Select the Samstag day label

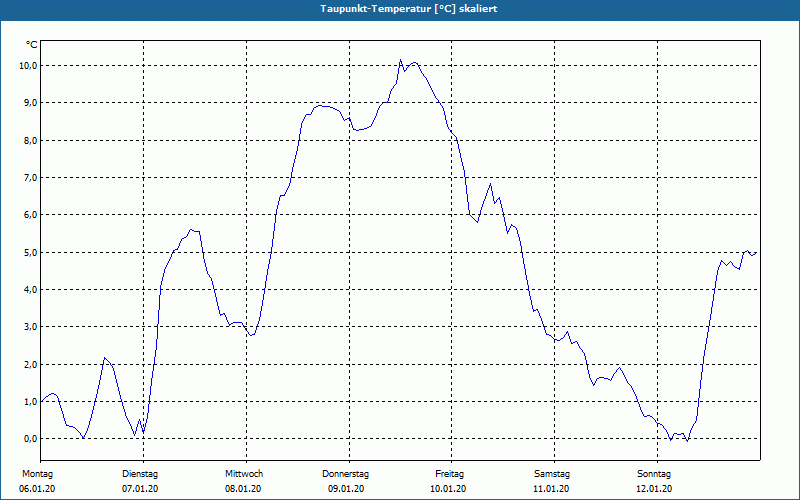pyautogui.click(x=552, y=474)
